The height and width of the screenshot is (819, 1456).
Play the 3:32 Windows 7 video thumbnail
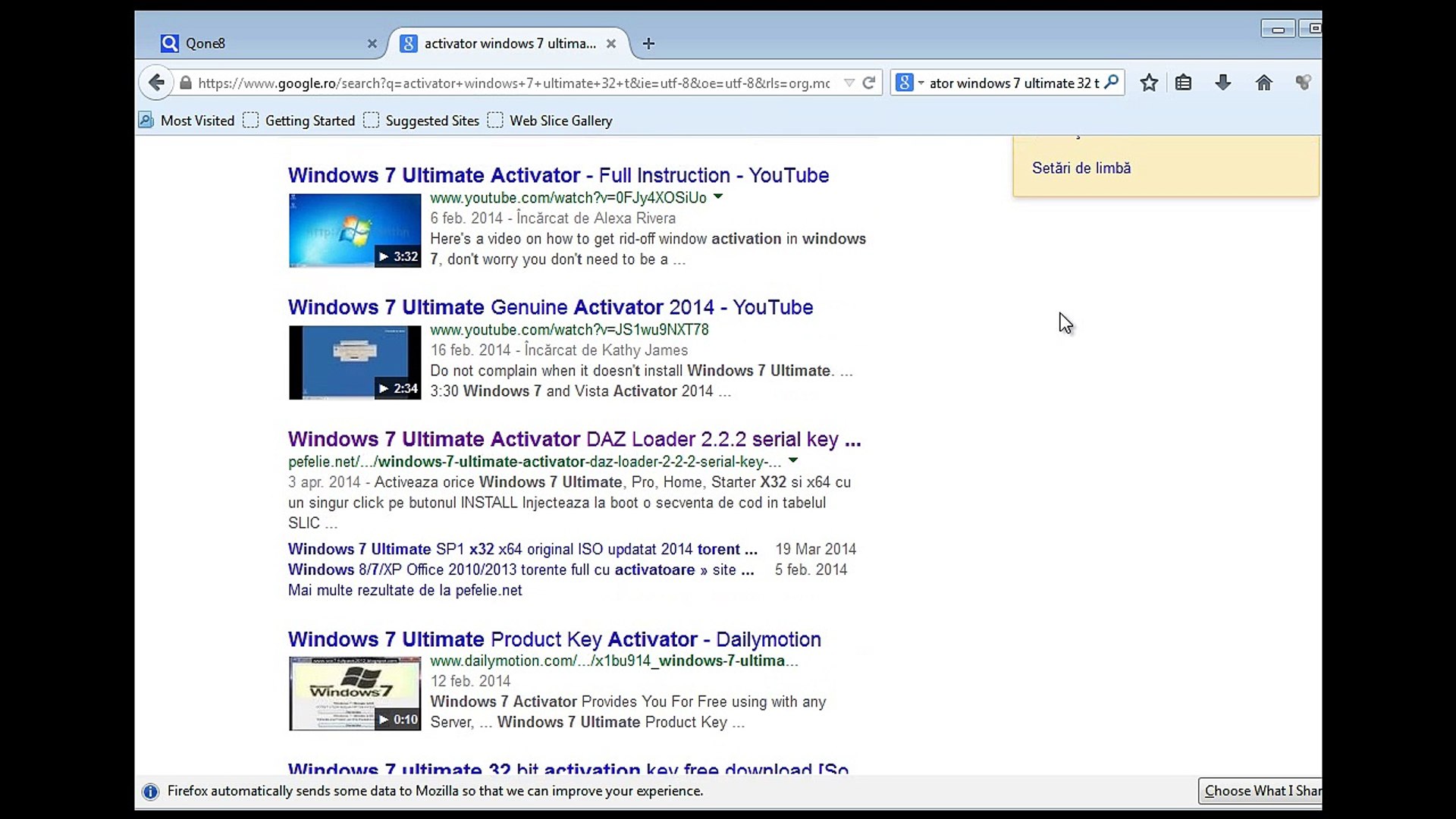(x=355, y=231)
